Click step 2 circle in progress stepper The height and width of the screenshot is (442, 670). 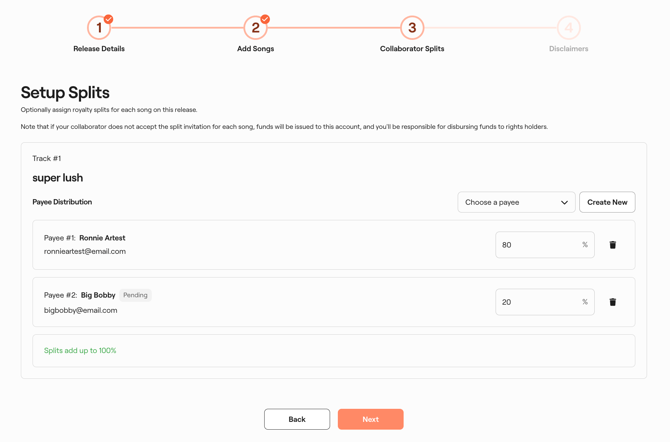[x=256, y=28]
